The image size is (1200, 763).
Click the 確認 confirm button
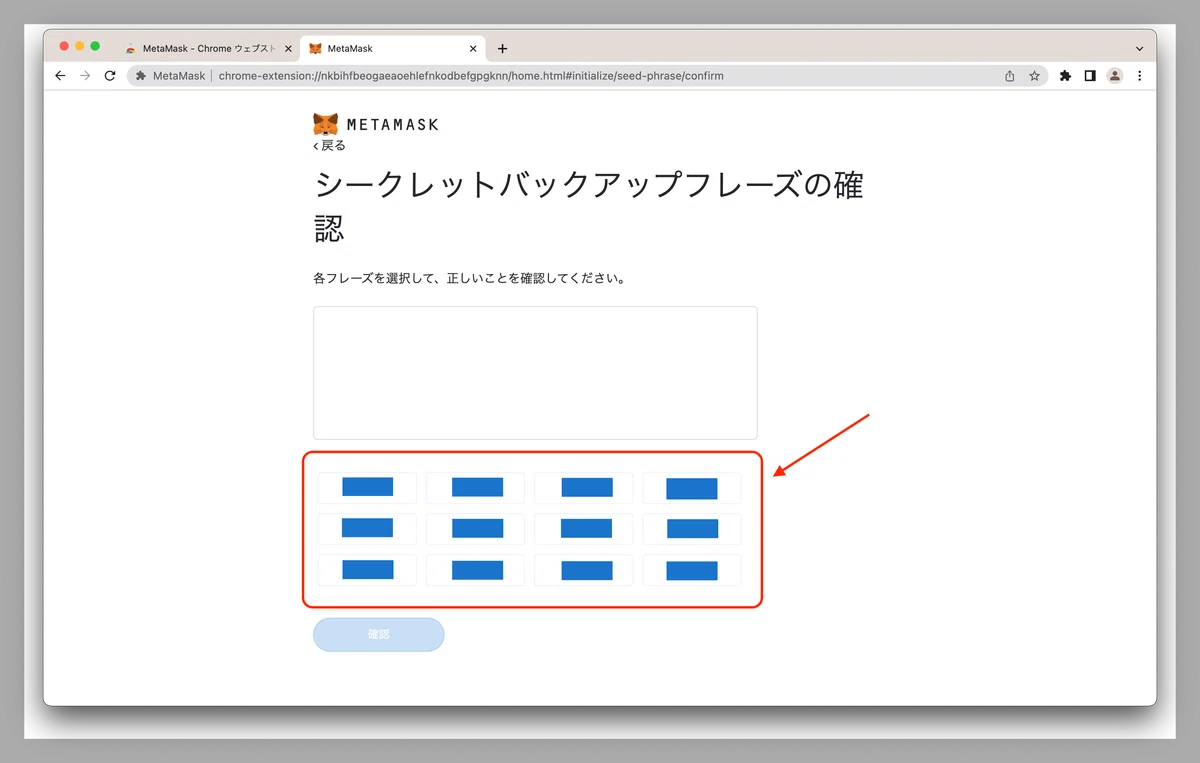[378, 635]
